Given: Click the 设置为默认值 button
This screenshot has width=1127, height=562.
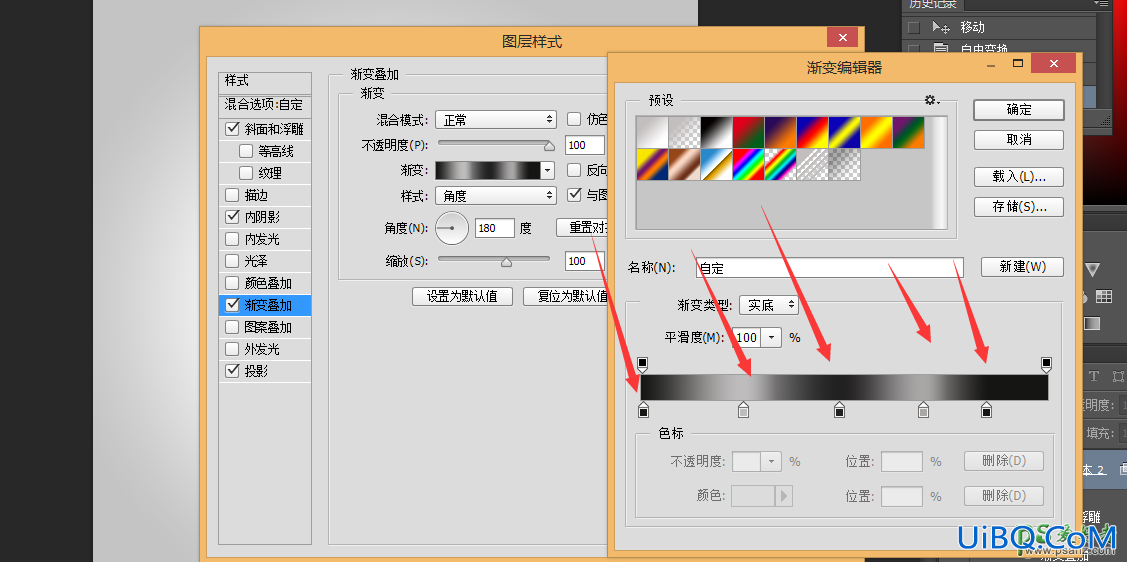Looking at the screenshot, I should (462, 296).
